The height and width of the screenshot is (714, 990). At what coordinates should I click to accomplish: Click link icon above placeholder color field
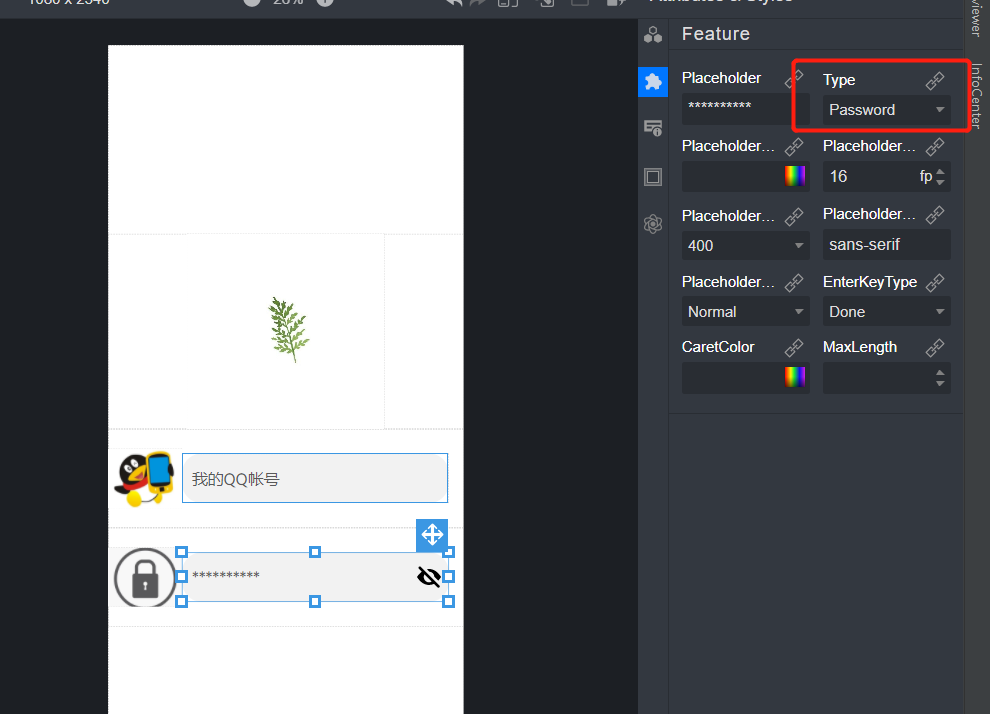[x=794, y=146]
